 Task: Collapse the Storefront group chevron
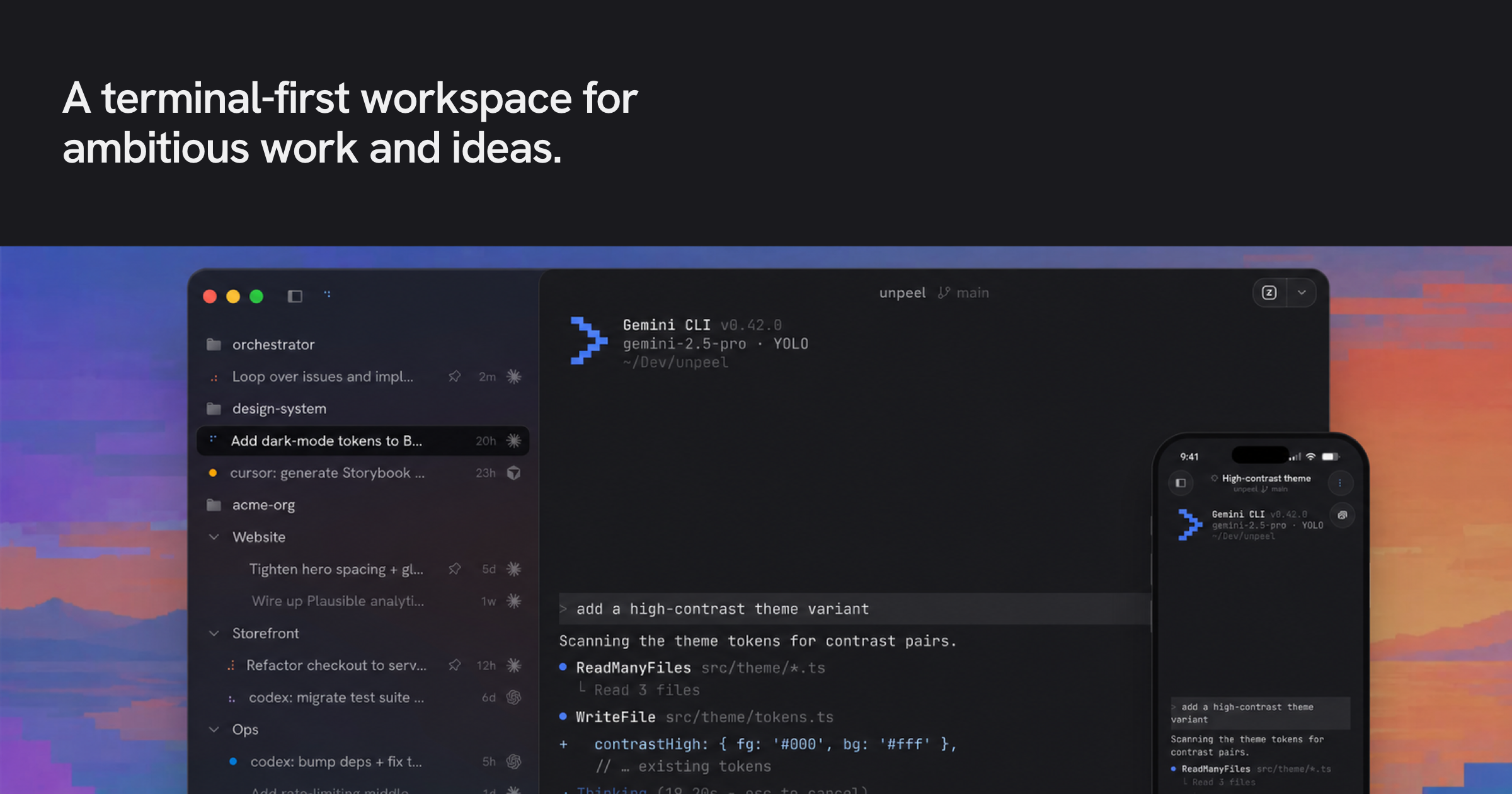pos(214,633)
